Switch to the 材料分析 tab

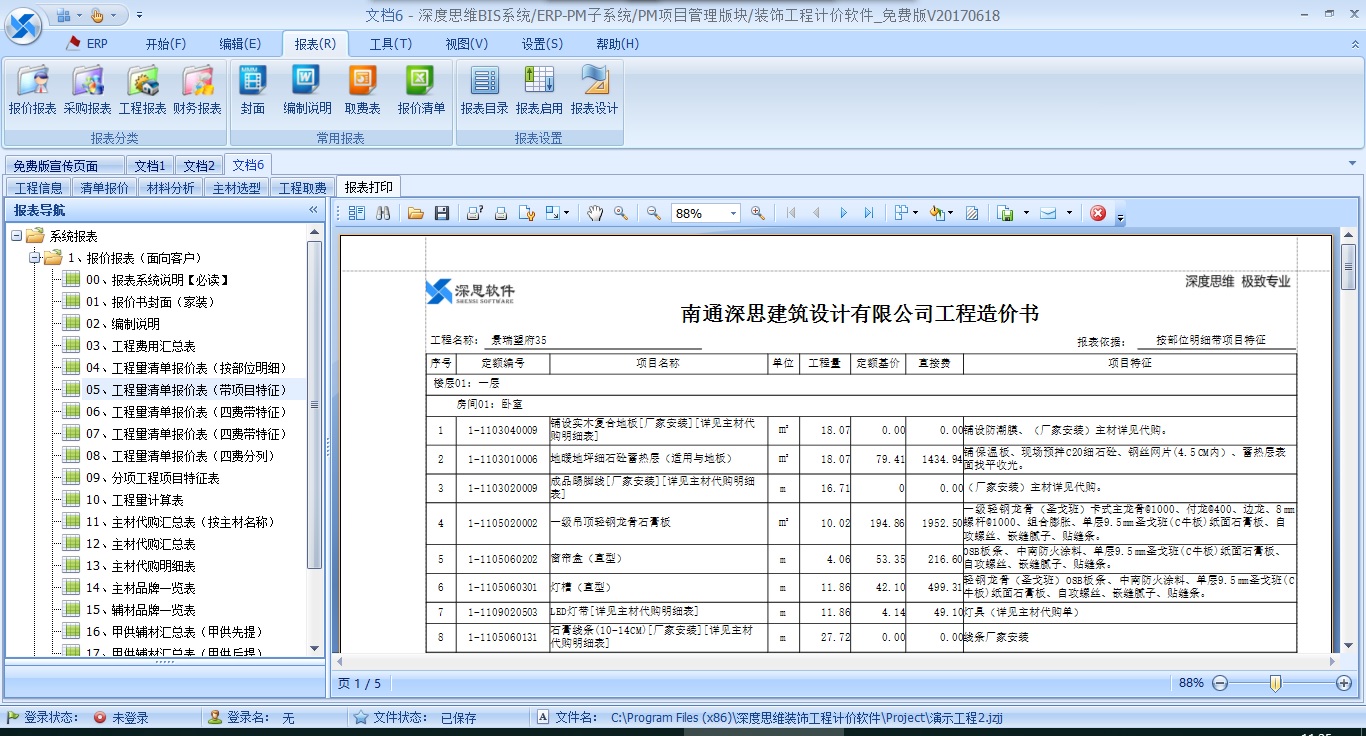click(x=169, y=187)
